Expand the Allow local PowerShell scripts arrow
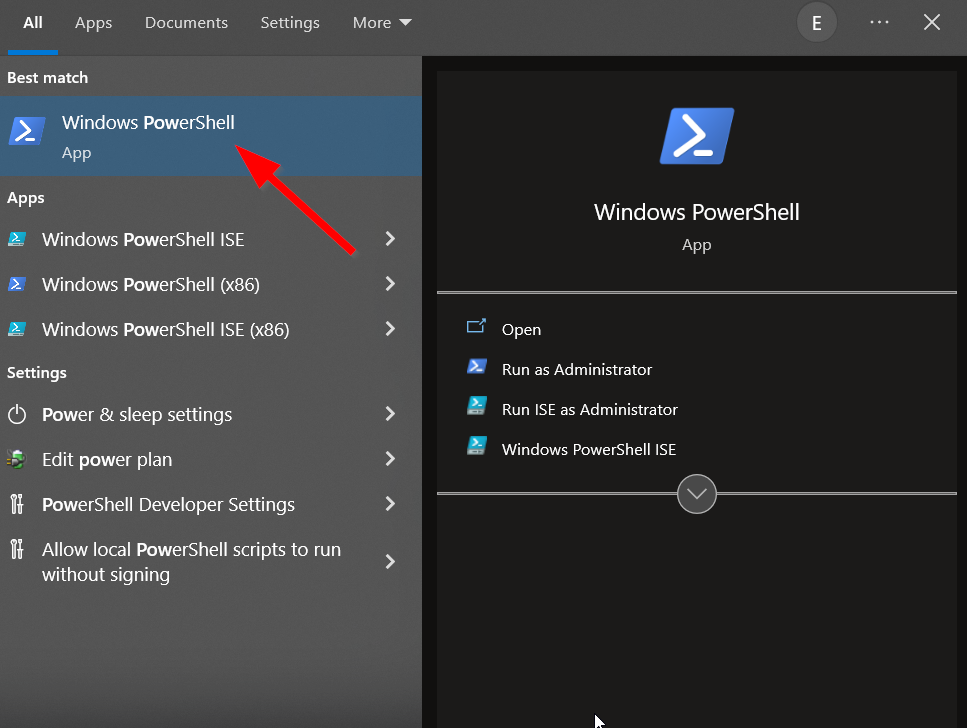The image size is (967, 728). [390, 562]
